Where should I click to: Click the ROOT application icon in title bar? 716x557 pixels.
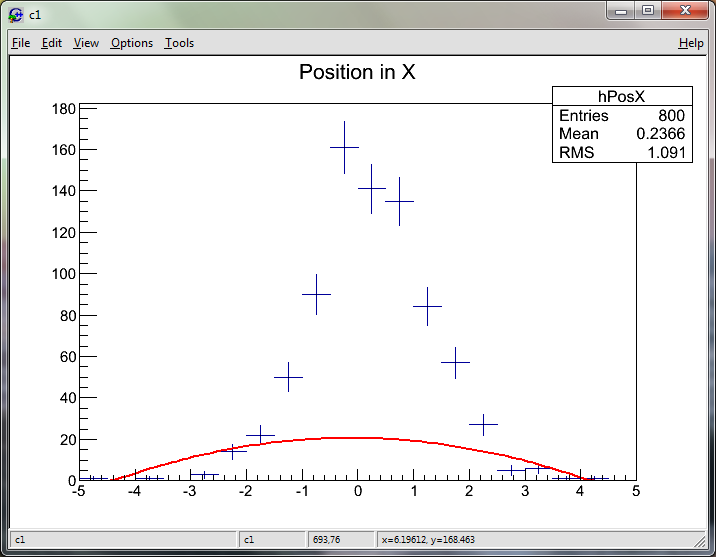pyautogui.click(x=16, y=14)
